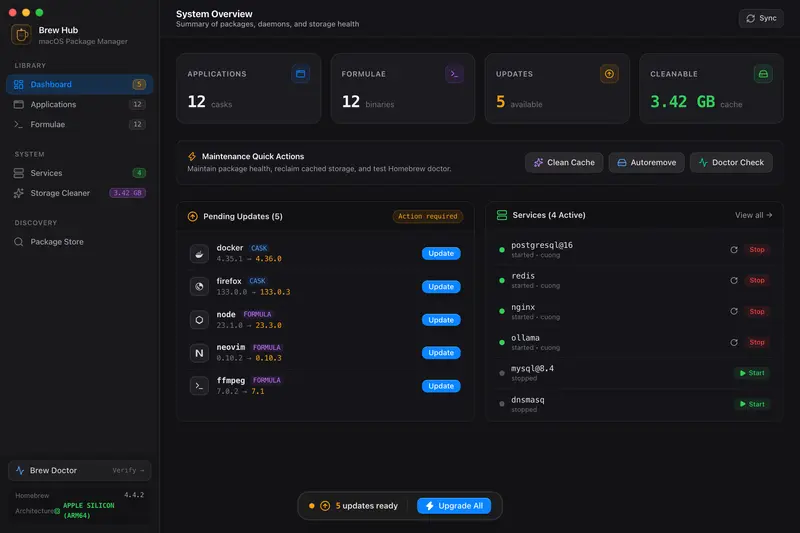Click the Storage Cleaner 3.42 GB badge
The image size is (800, 533).
[x=128, y=193]
